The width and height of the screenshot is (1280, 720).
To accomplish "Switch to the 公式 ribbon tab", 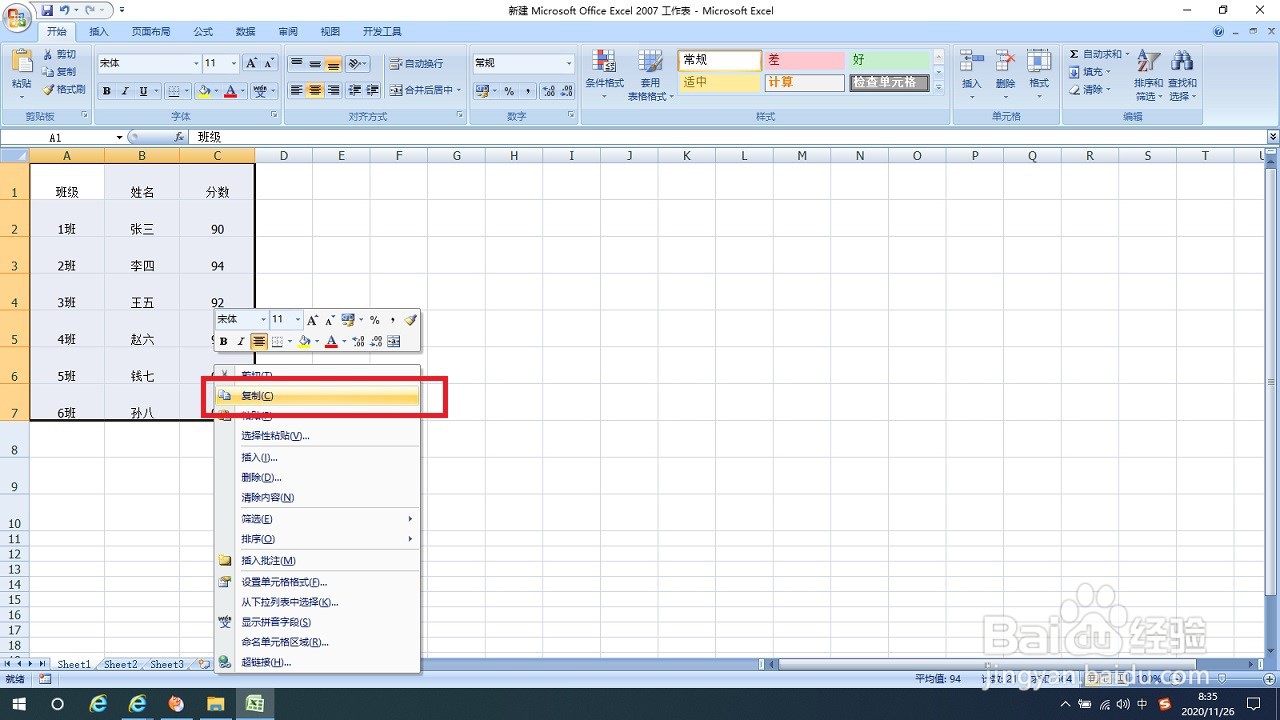I will [x=203, y=32].
